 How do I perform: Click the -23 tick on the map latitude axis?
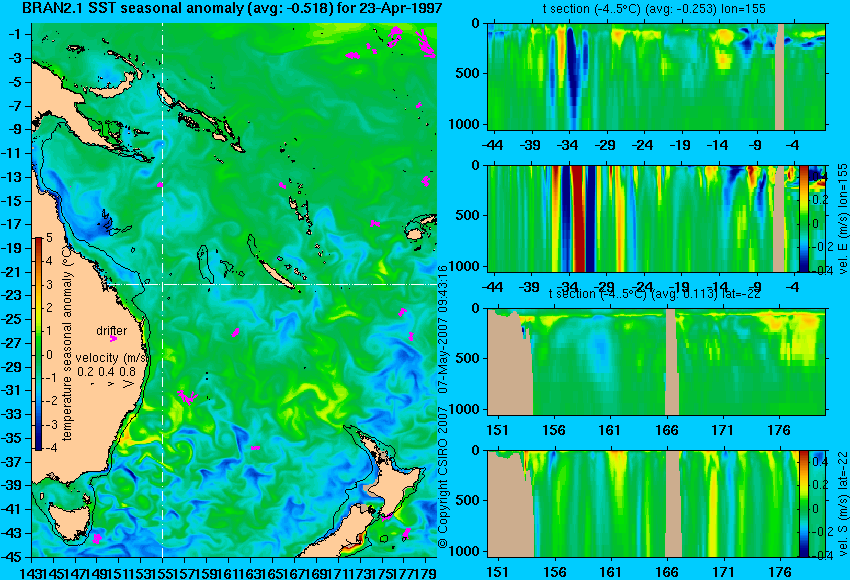(x=14, y=295)
